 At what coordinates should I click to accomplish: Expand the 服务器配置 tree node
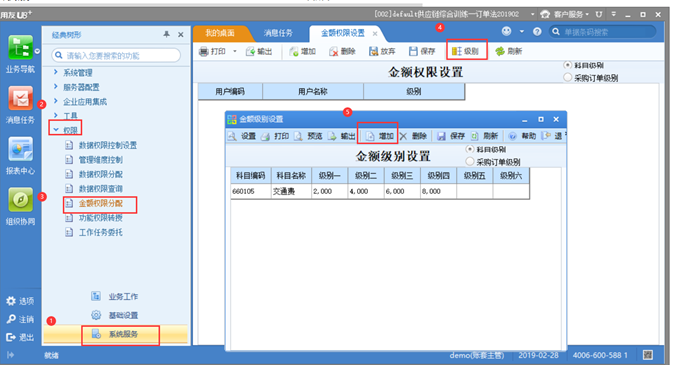coord(55,87)
